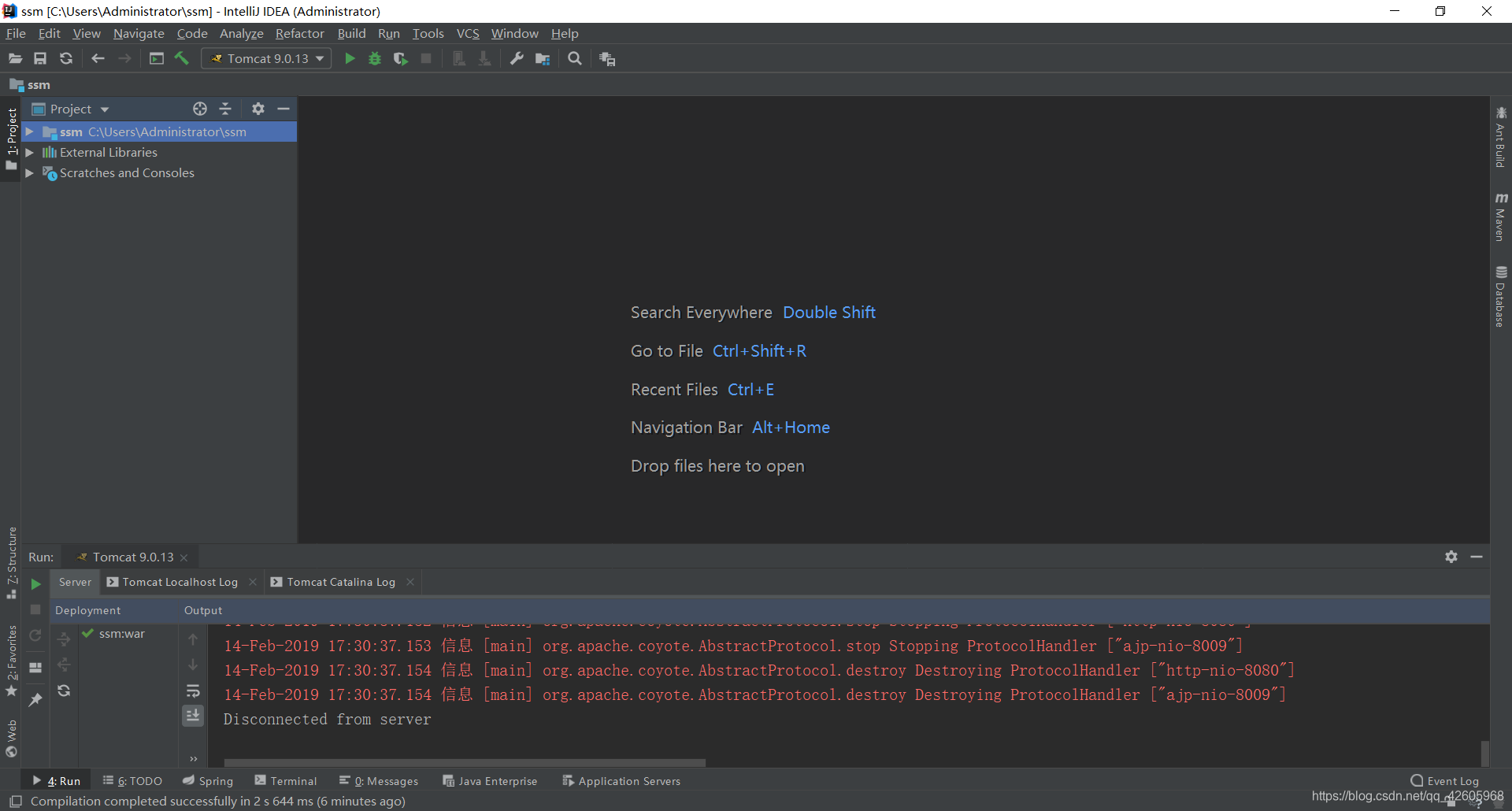Open the Navigate menu
This screenshot has width=1512, height=811.
pos(139,33)
